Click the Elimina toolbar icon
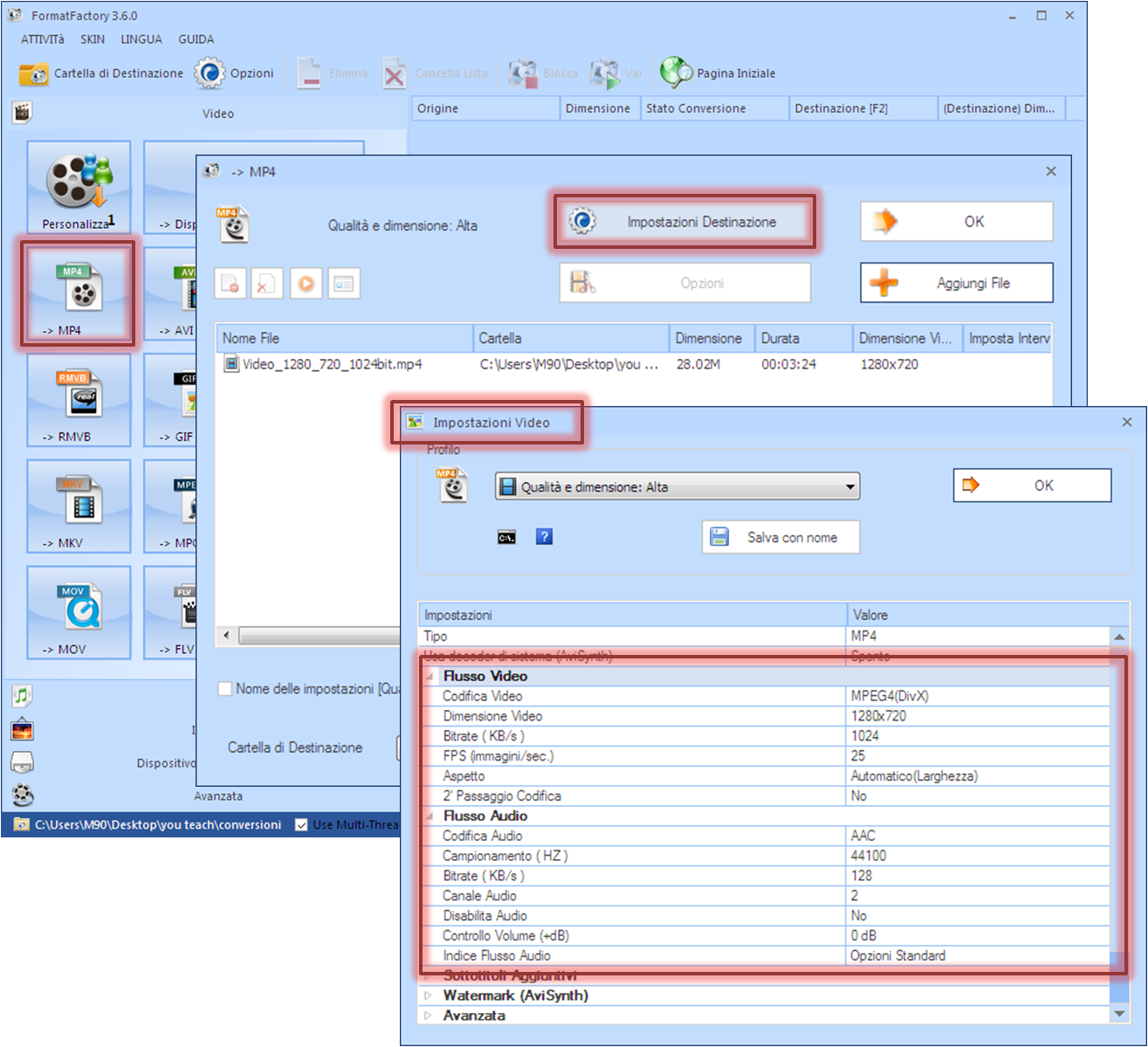Screen dimensions: 1148x1047 [308, 73]
